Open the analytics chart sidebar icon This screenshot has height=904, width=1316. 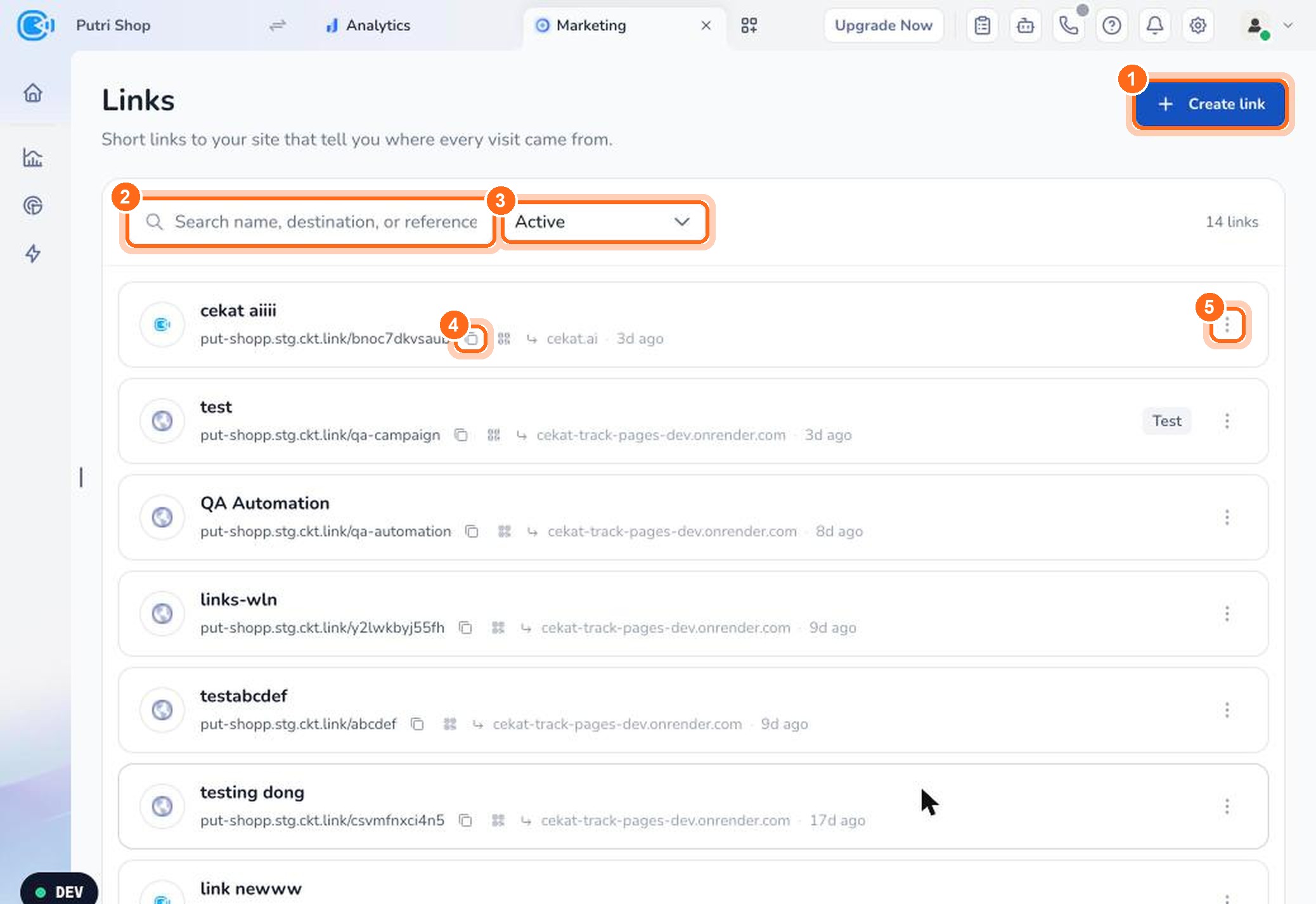33,157
